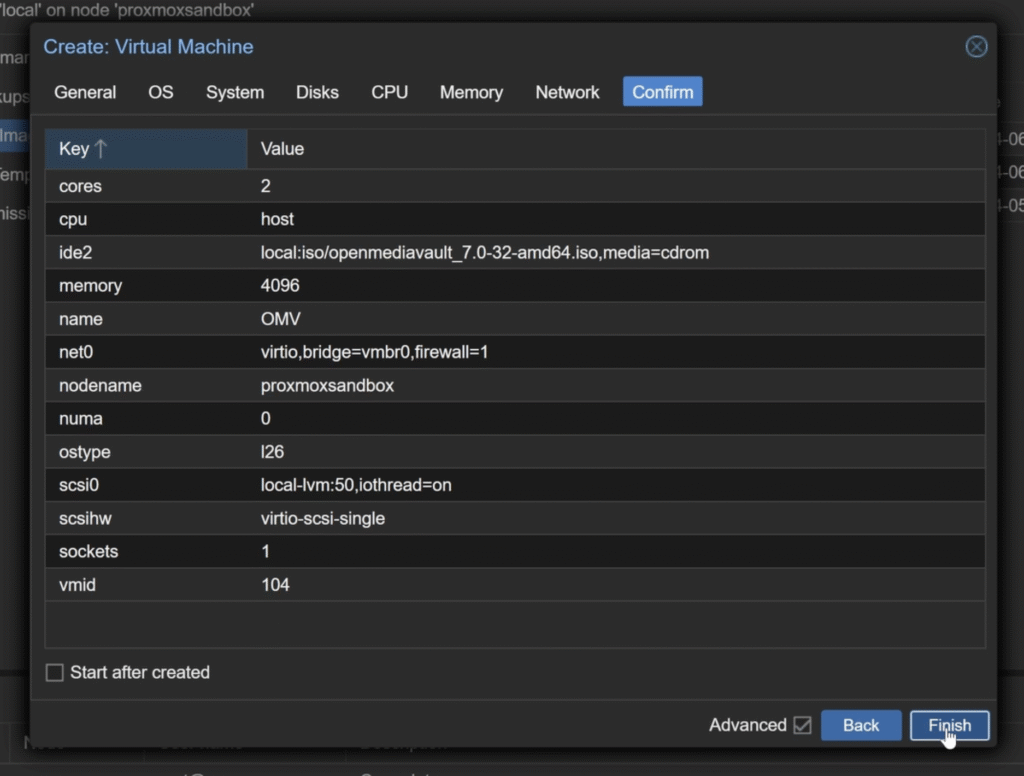This screenshot has width=1024, height=776.
Task: Click the Create: Virtual Machine title
Action: (148, 46)
